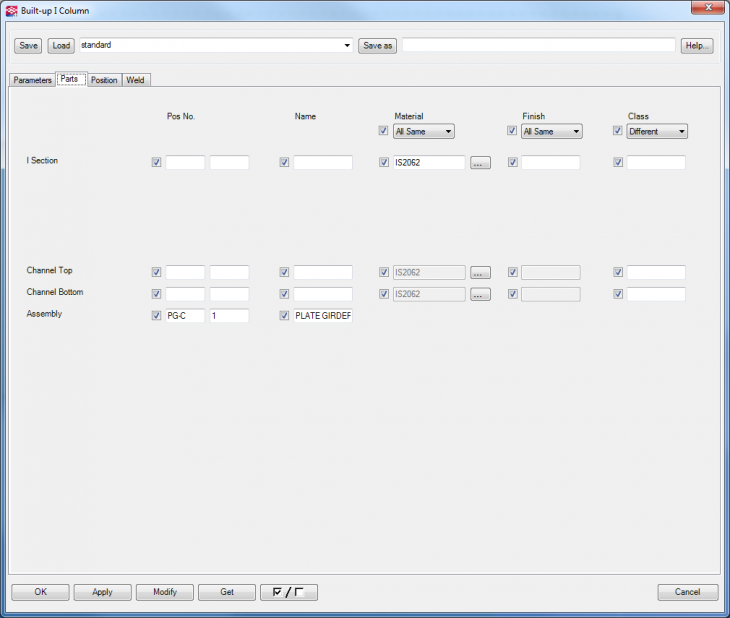This screenshot has height=618, width=730.
Task: Open the Weld tab
Action: pos(136,80)
